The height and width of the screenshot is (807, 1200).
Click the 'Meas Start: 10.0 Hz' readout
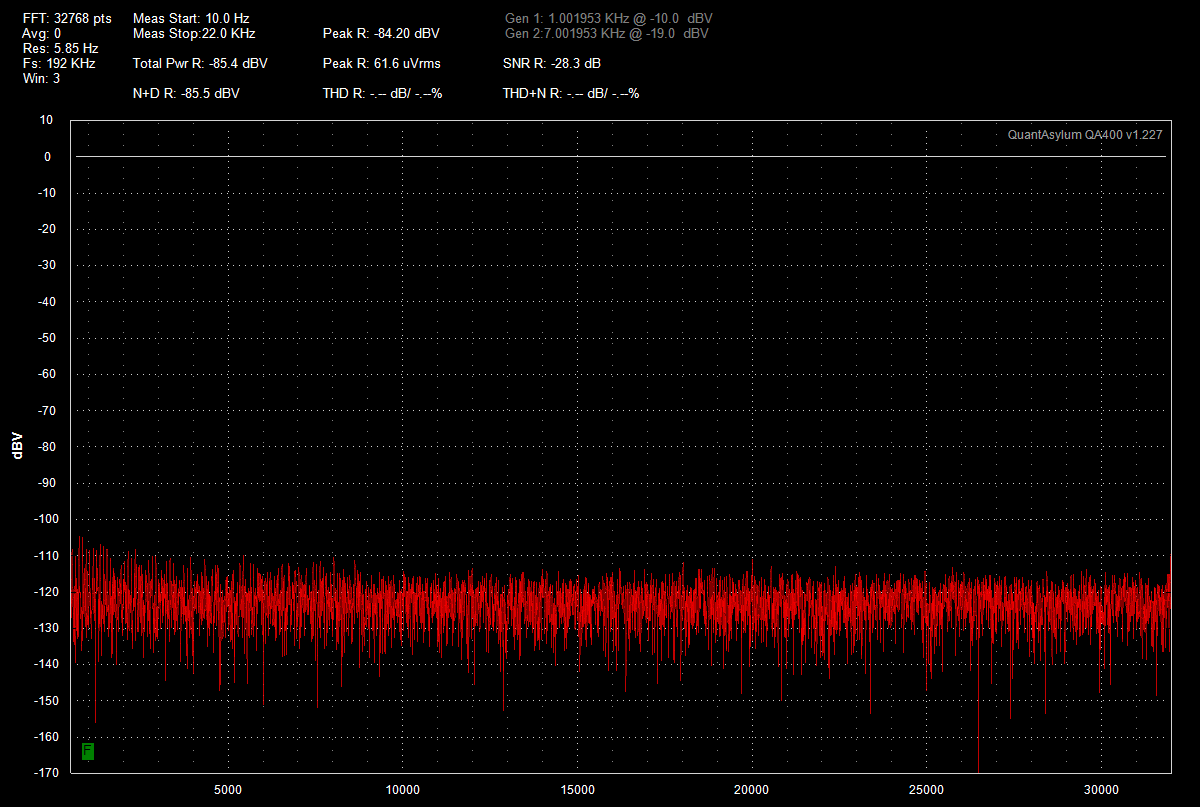click(191, 19)
